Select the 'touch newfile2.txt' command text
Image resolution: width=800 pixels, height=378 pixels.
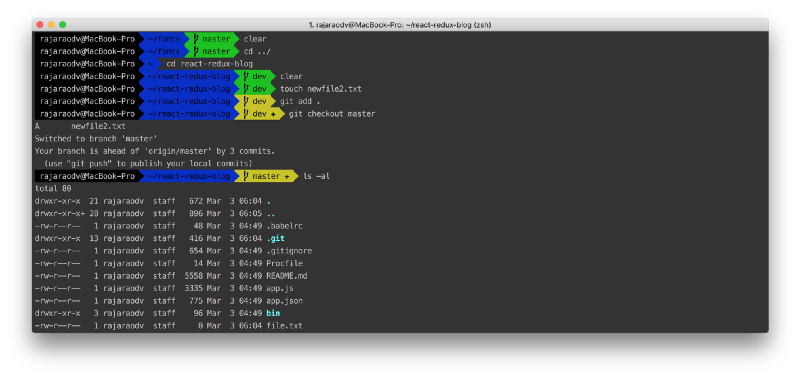[x=321, y=89]
